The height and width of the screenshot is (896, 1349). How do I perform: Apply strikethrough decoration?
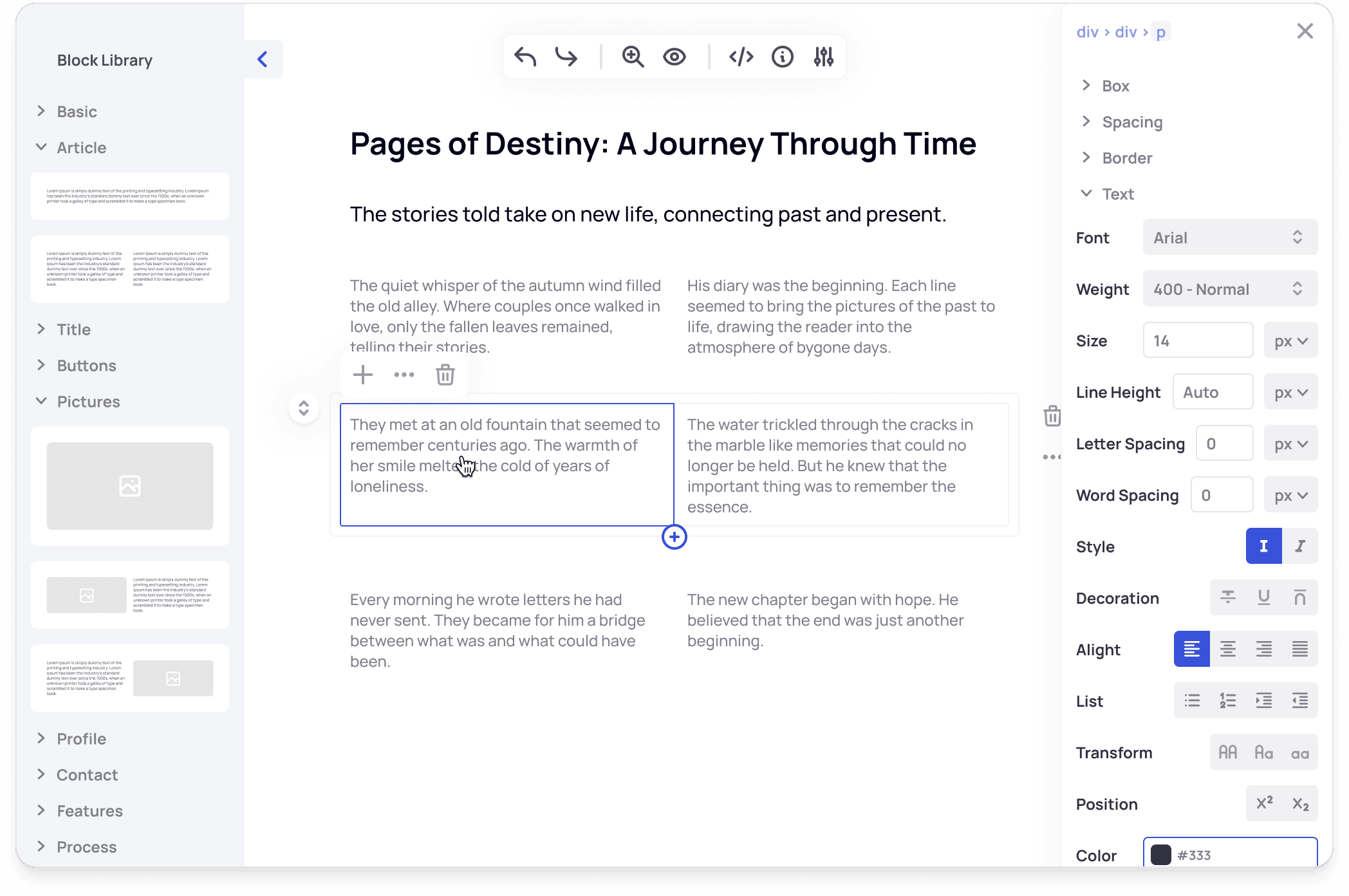tap(1228, 597)
